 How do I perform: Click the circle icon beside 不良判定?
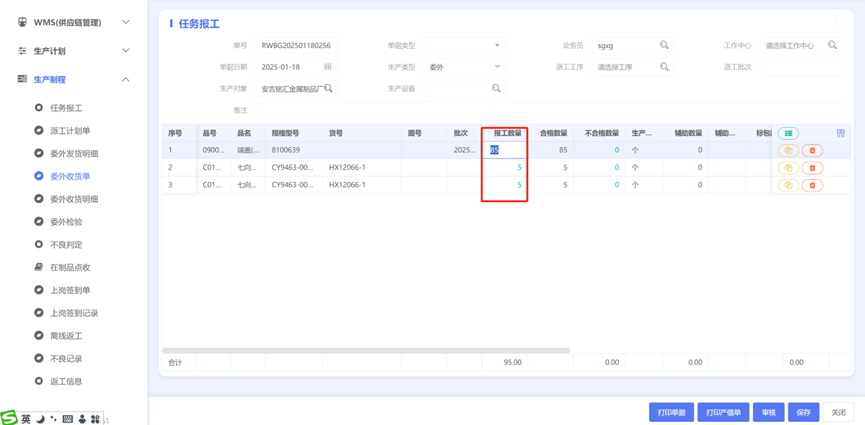click(39, 245)
